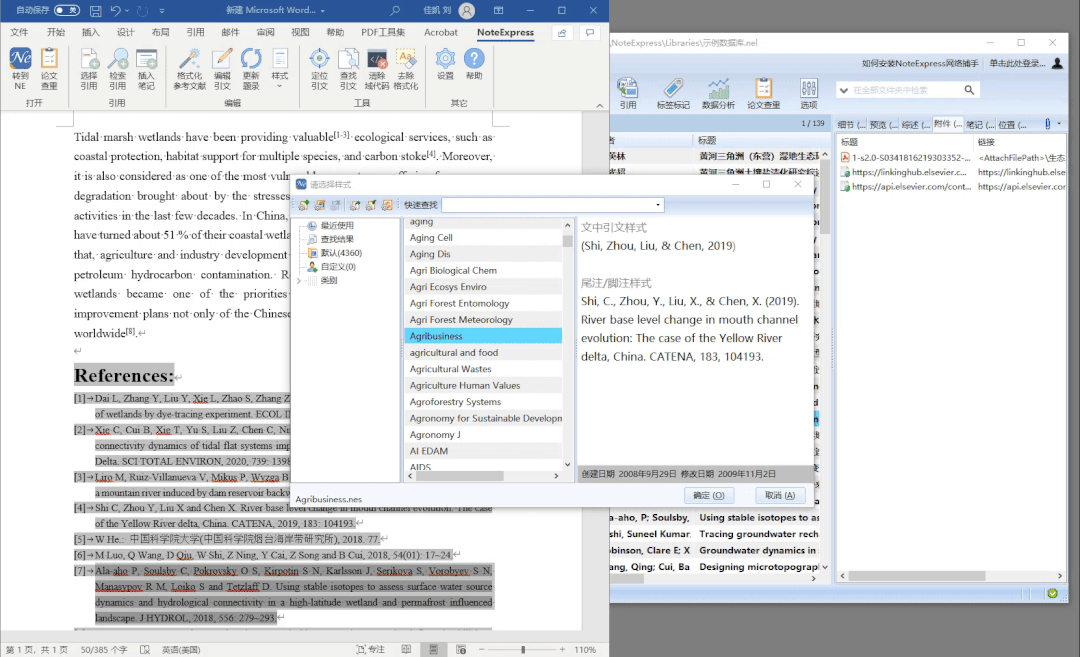The height and width of the screenshot is (657, 1080).
Task: Select Aging Cell style in list
Action: (482, 238)
